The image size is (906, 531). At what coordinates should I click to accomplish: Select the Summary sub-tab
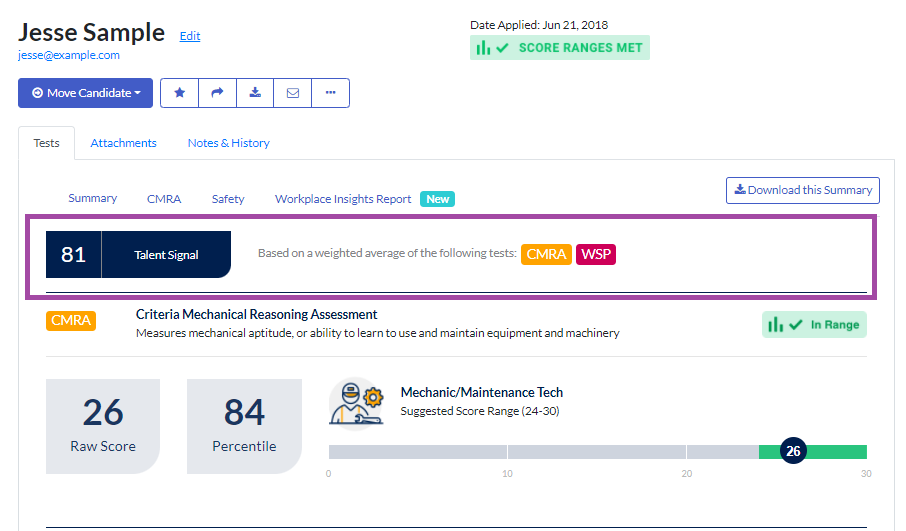pos(92,198)
